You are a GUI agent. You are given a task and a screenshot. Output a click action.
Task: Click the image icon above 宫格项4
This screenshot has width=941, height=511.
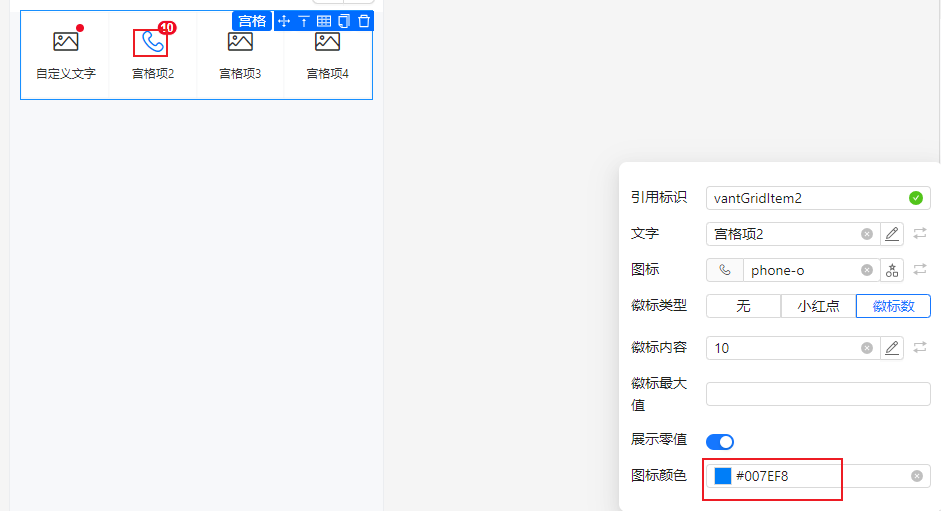pos(327,41)
